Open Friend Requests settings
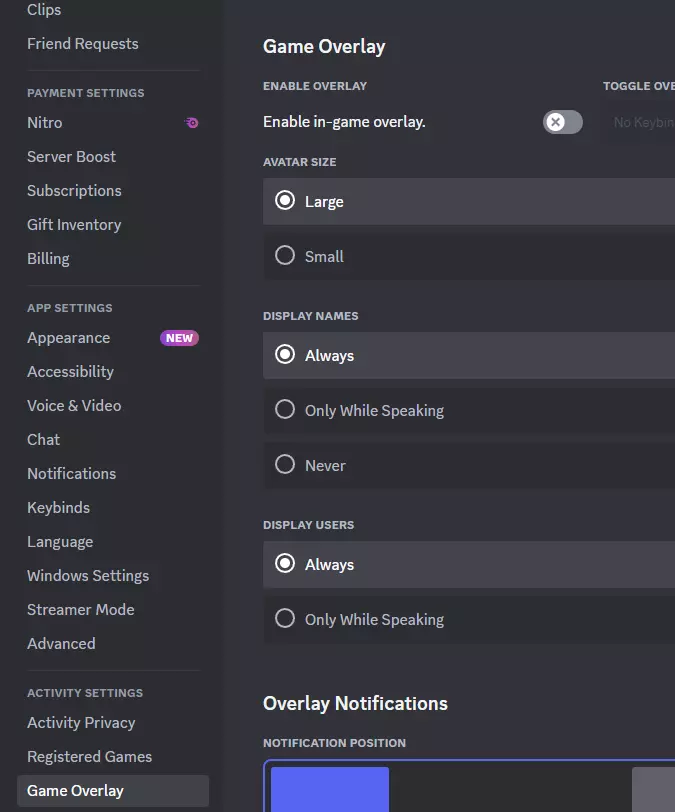 pos(83,44)
